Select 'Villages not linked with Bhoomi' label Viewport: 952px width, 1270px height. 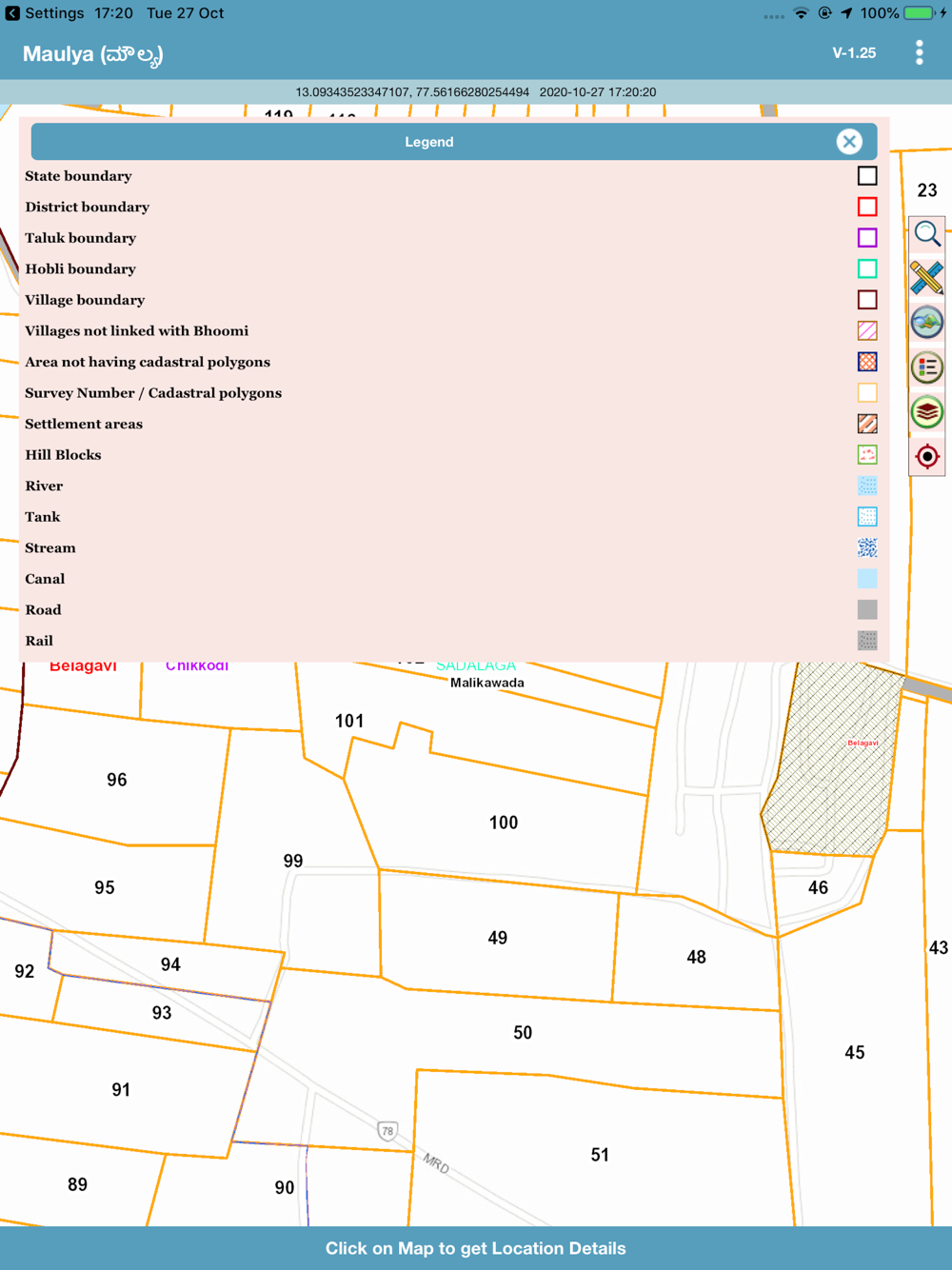pyautogui.click(x=136, y=331)
